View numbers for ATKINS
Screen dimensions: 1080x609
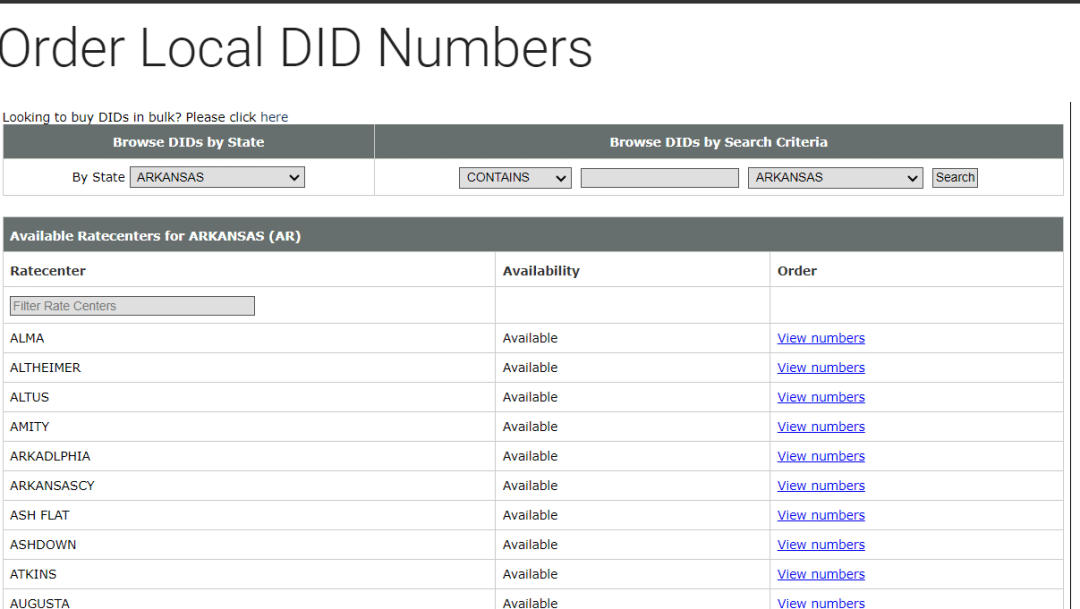pos(820,574)
